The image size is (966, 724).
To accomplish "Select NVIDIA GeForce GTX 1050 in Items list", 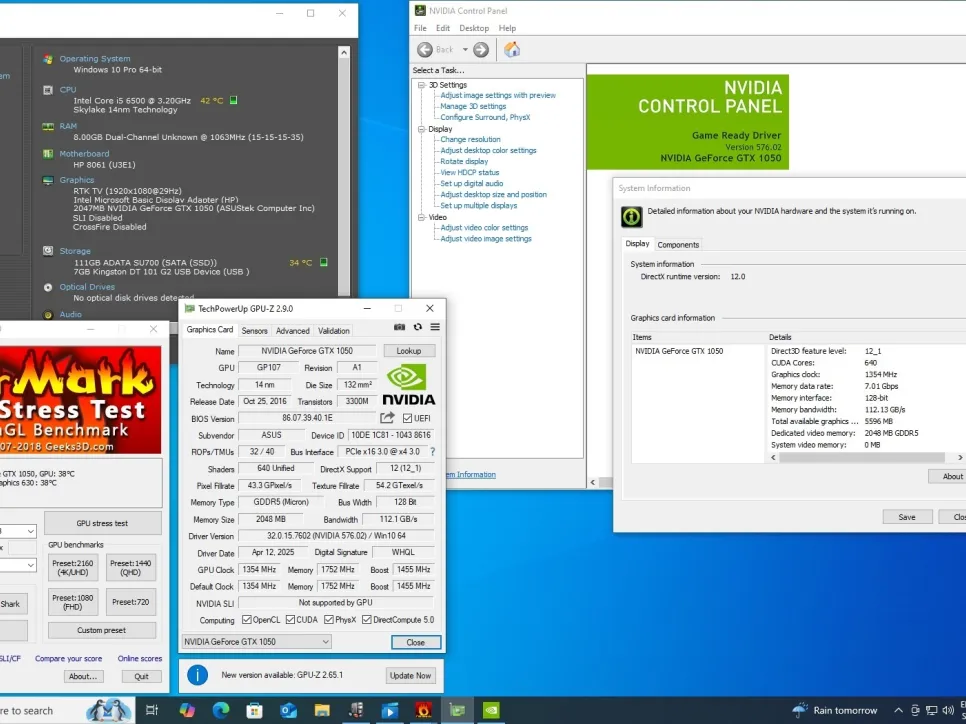I will pyautogui.click(x=679, y=351).
